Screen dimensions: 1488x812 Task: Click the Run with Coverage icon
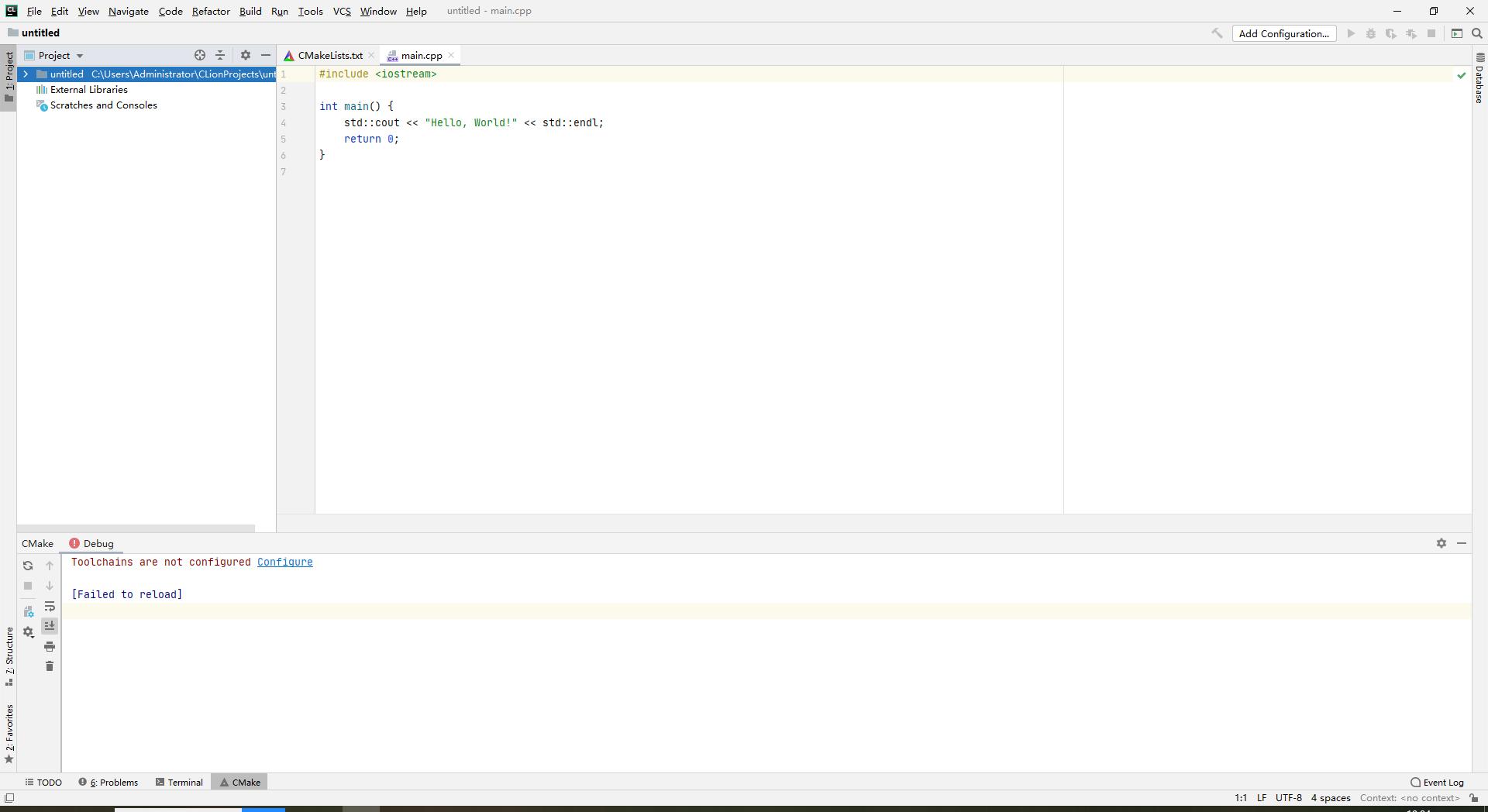(1391, 33)
